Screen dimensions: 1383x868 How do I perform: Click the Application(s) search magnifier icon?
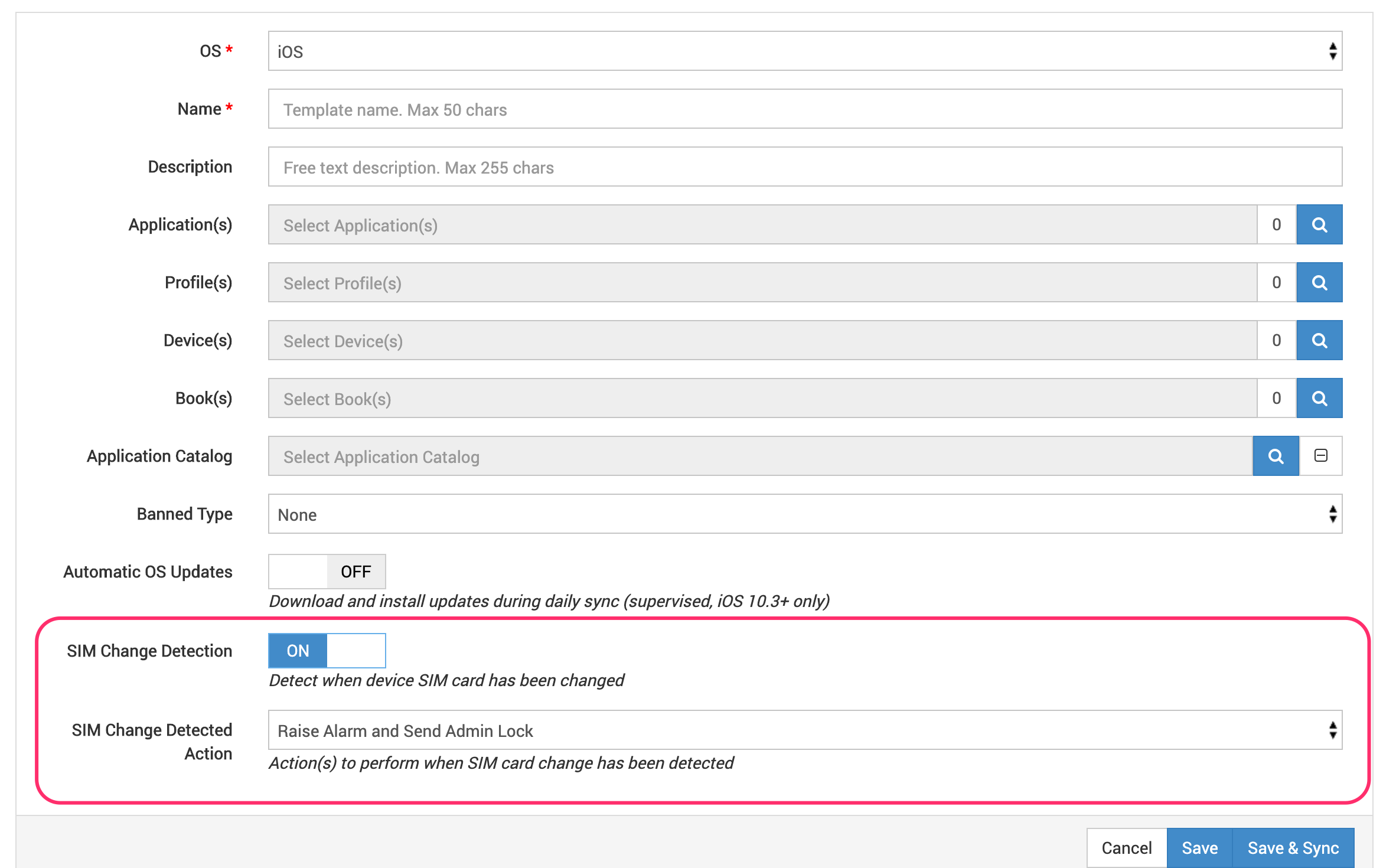(1319, 225)
